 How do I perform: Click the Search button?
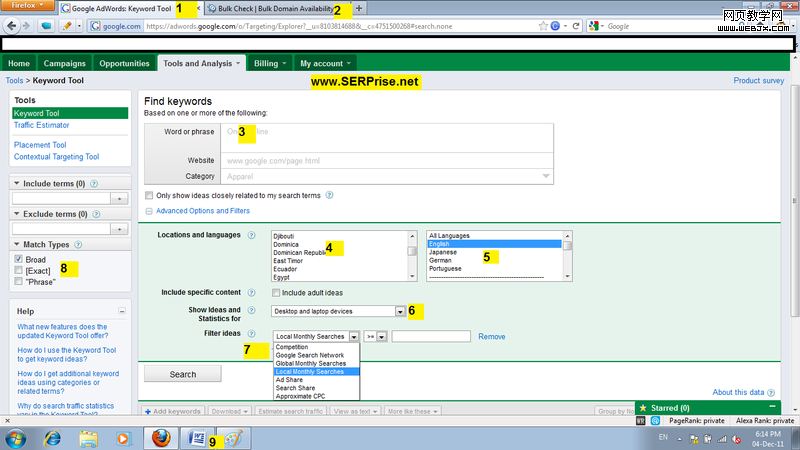tap(183, 374)
